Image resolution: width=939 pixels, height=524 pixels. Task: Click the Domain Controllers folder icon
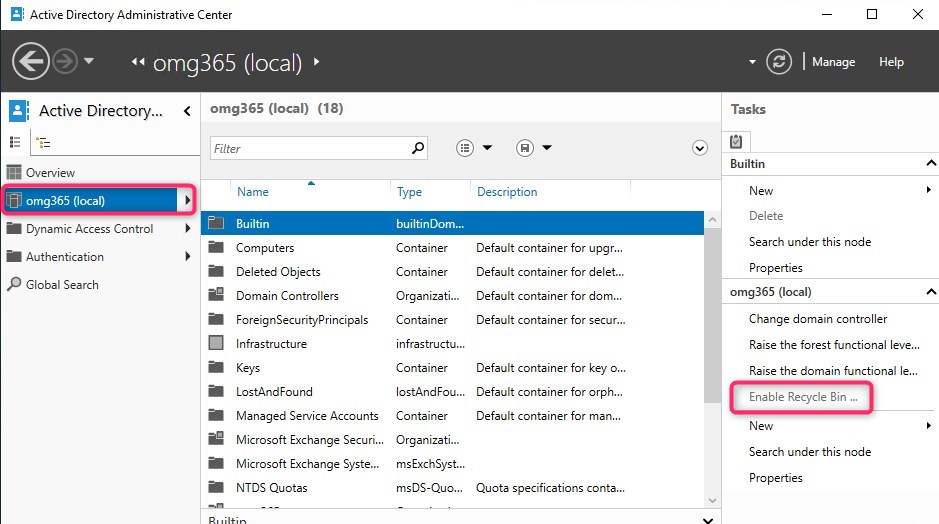pos(216,296)
